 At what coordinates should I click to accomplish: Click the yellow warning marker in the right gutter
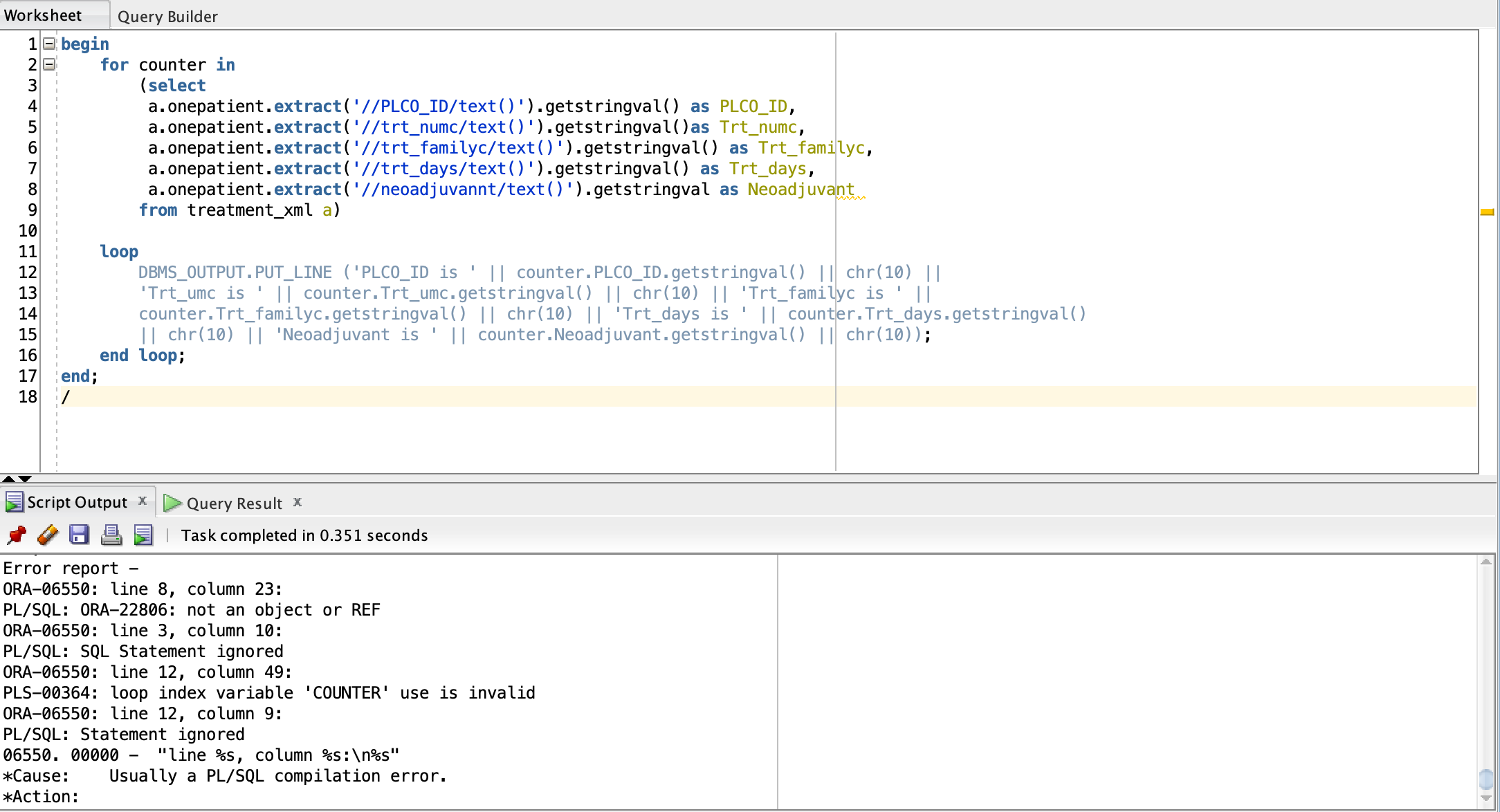(x=1487, y=212)
